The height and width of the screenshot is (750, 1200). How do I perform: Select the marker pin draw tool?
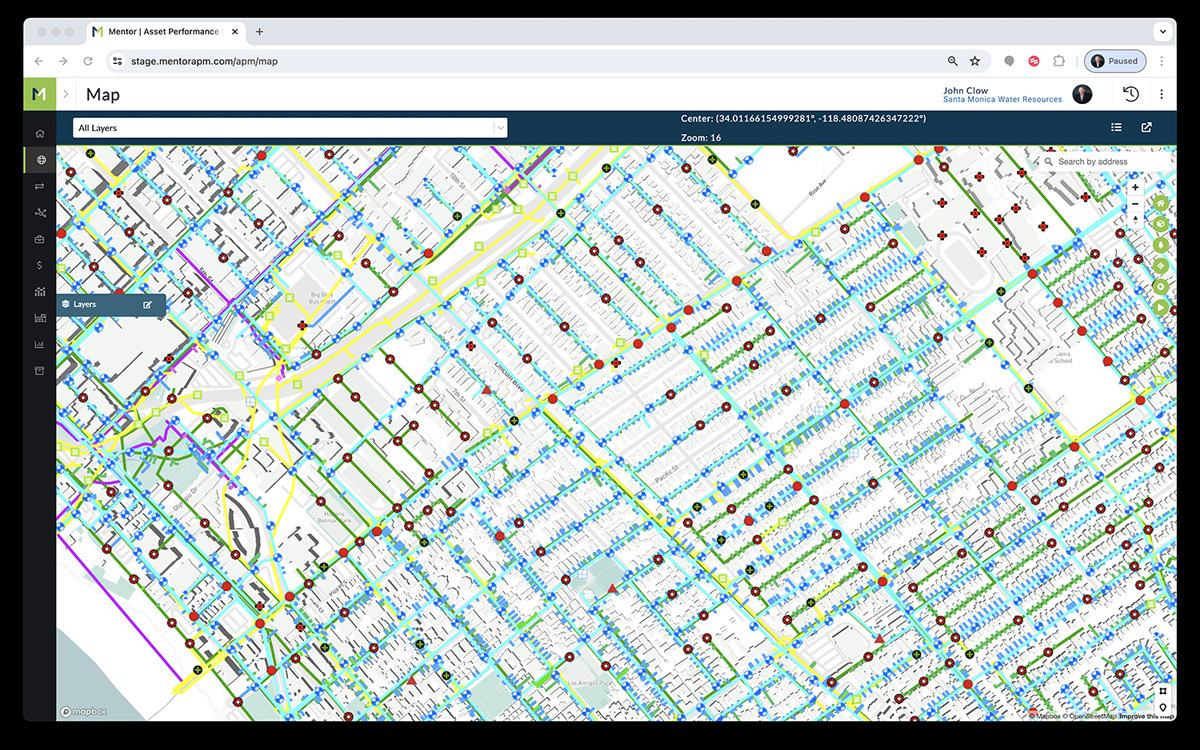(1163, 708)
